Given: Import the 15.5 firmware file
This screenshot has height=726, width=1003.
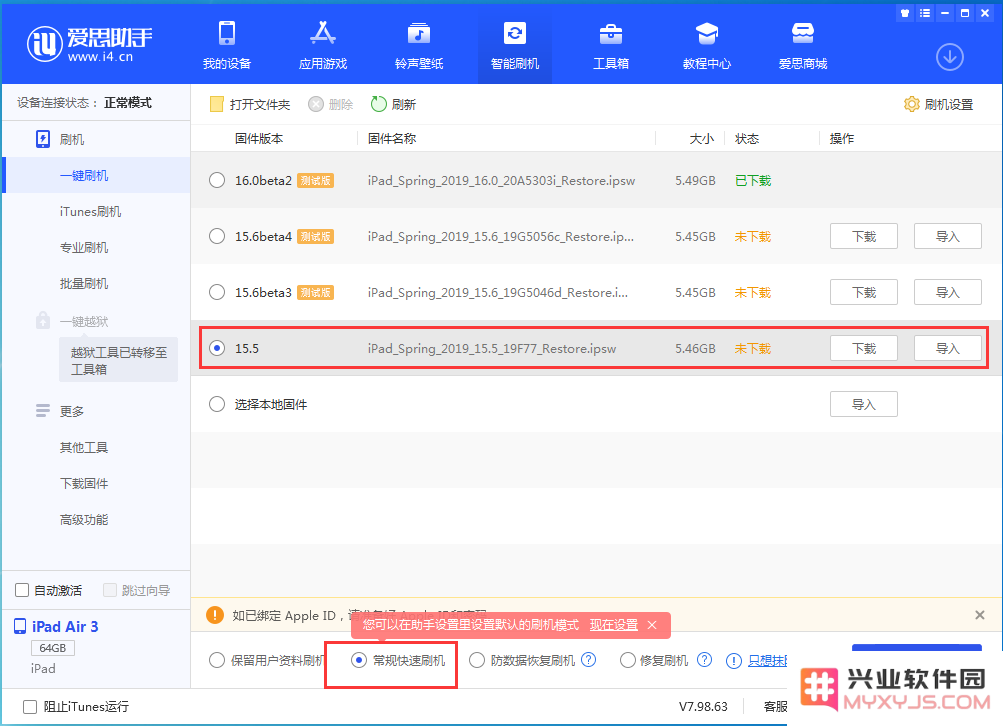Looking at the screenshot, I should coord(947,349).
